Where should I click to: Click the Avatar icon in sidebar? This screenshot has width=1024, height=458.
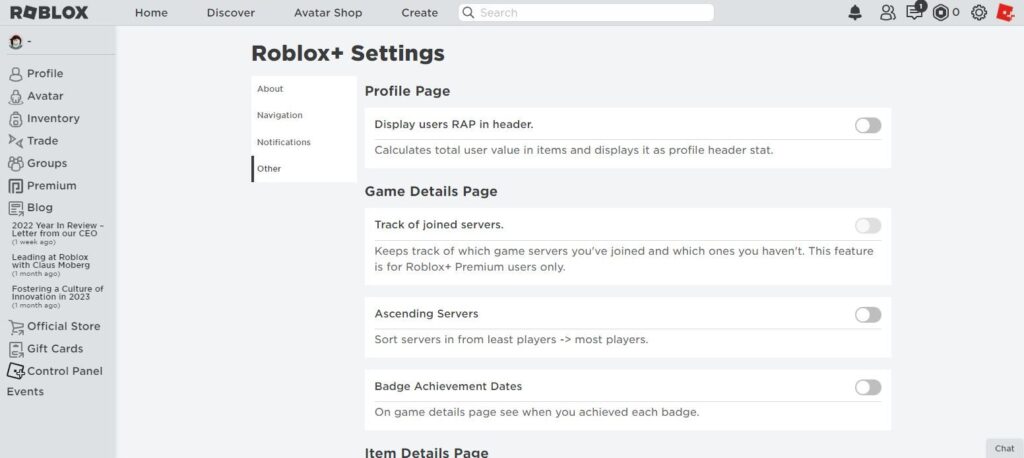pos(16,97)
